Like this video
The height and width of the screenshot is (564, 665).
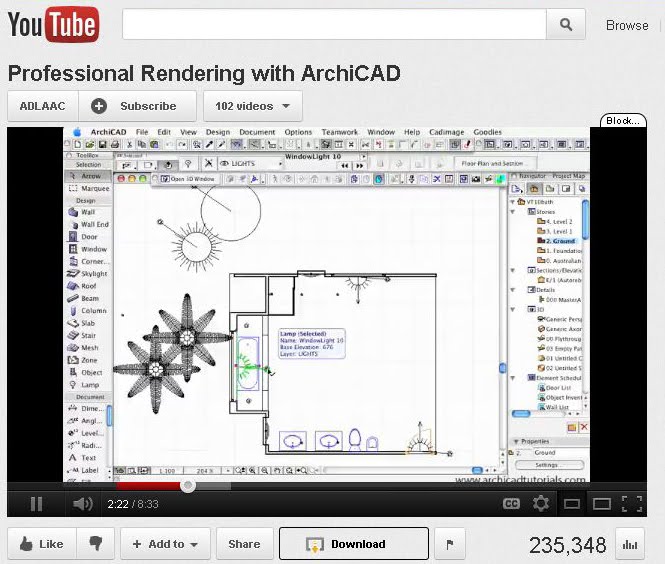[x=42, y=544]
